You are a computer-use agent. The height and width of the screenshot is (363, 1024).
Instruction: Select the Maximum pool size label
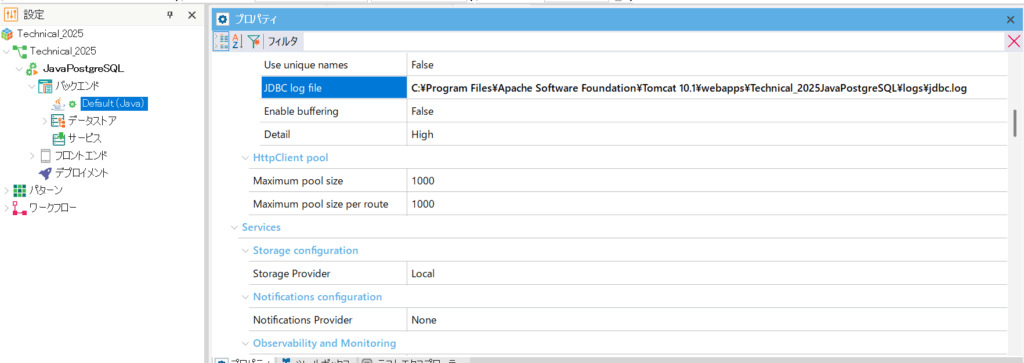coord(298,181)
